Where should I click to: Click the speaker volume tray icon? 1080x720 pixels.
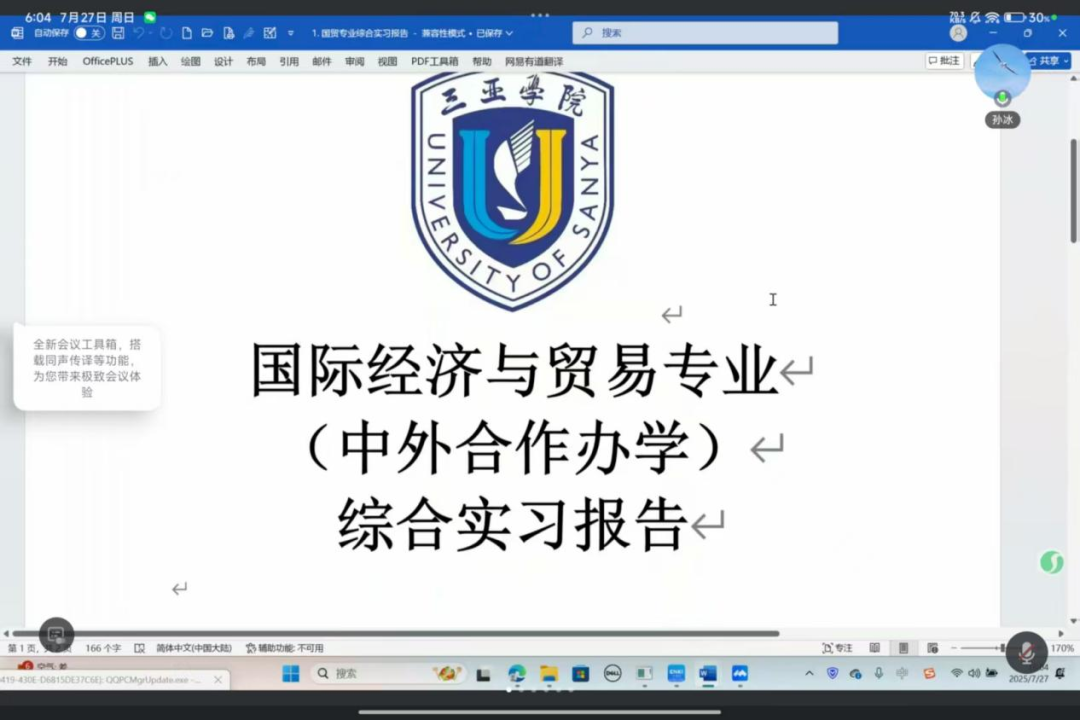tap(974, 673)
